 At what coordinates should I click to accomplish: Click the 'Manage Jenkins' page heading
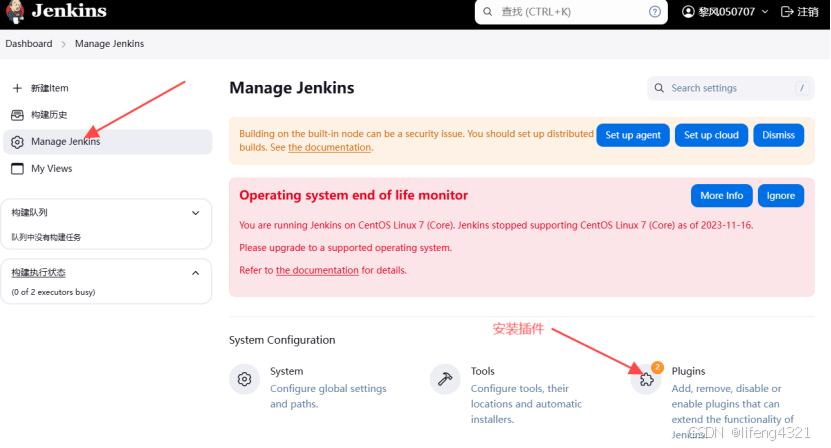point(291,88)
